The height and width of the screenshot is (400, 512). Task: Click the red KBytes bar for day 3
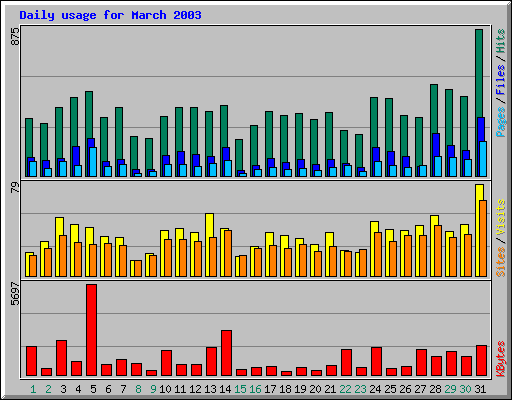[x=62, y=358]
